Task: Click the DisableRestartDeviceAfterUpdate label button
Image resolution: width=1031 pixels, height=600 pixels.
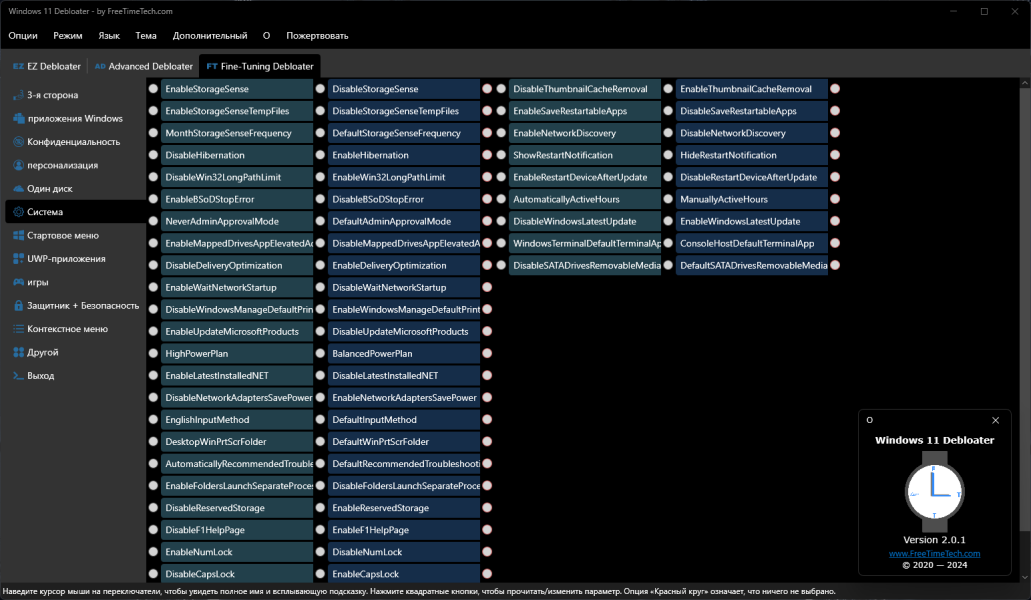Action: coord(752,177)
